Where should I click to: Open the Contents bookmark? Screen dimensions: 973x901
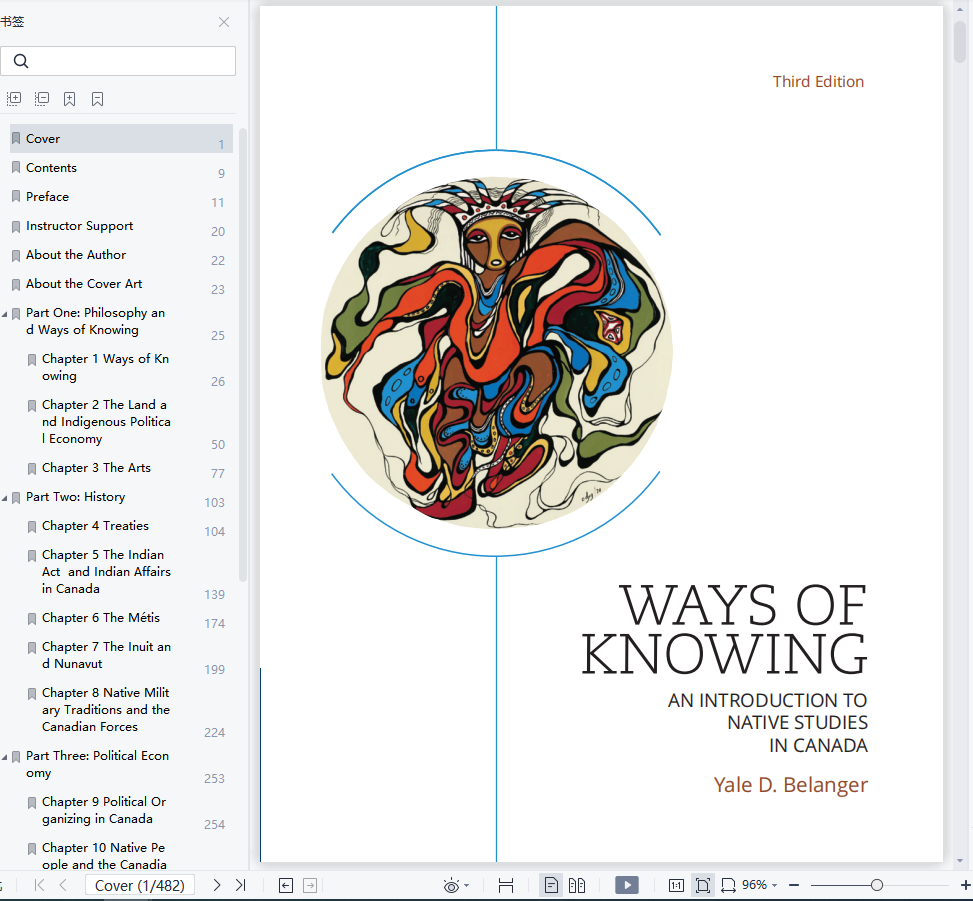121,168
